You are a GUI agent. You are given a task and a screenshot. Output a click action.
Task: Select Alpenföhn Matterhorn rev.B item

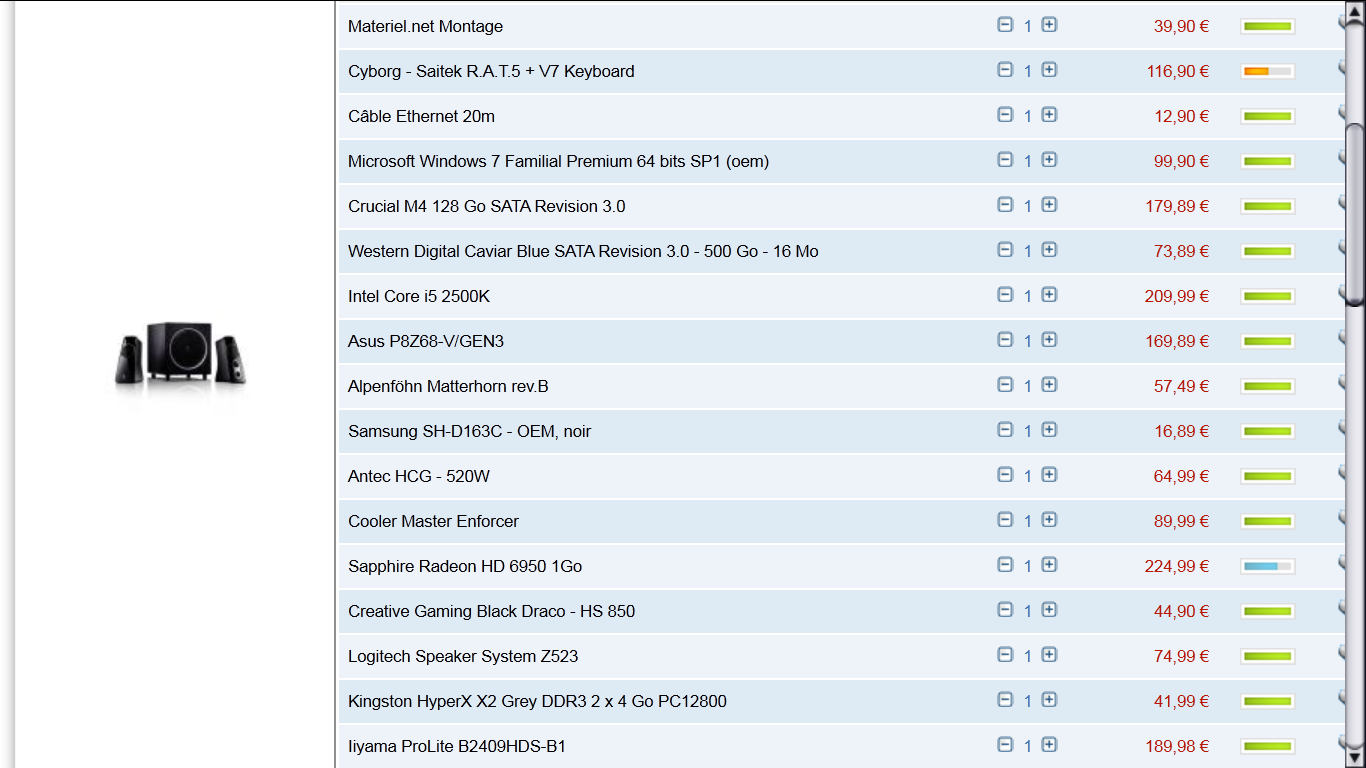coord(448,386)
